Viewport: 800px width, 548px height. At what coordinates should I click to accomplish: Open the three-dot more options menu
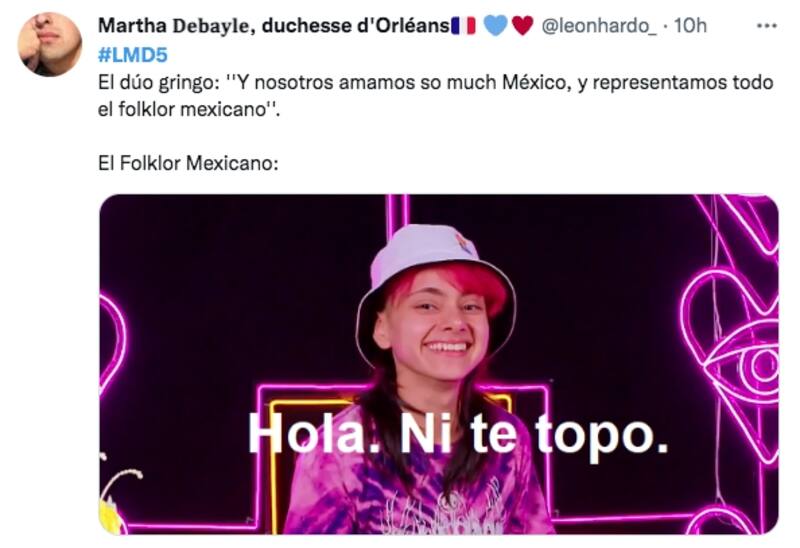pos(766,26)
